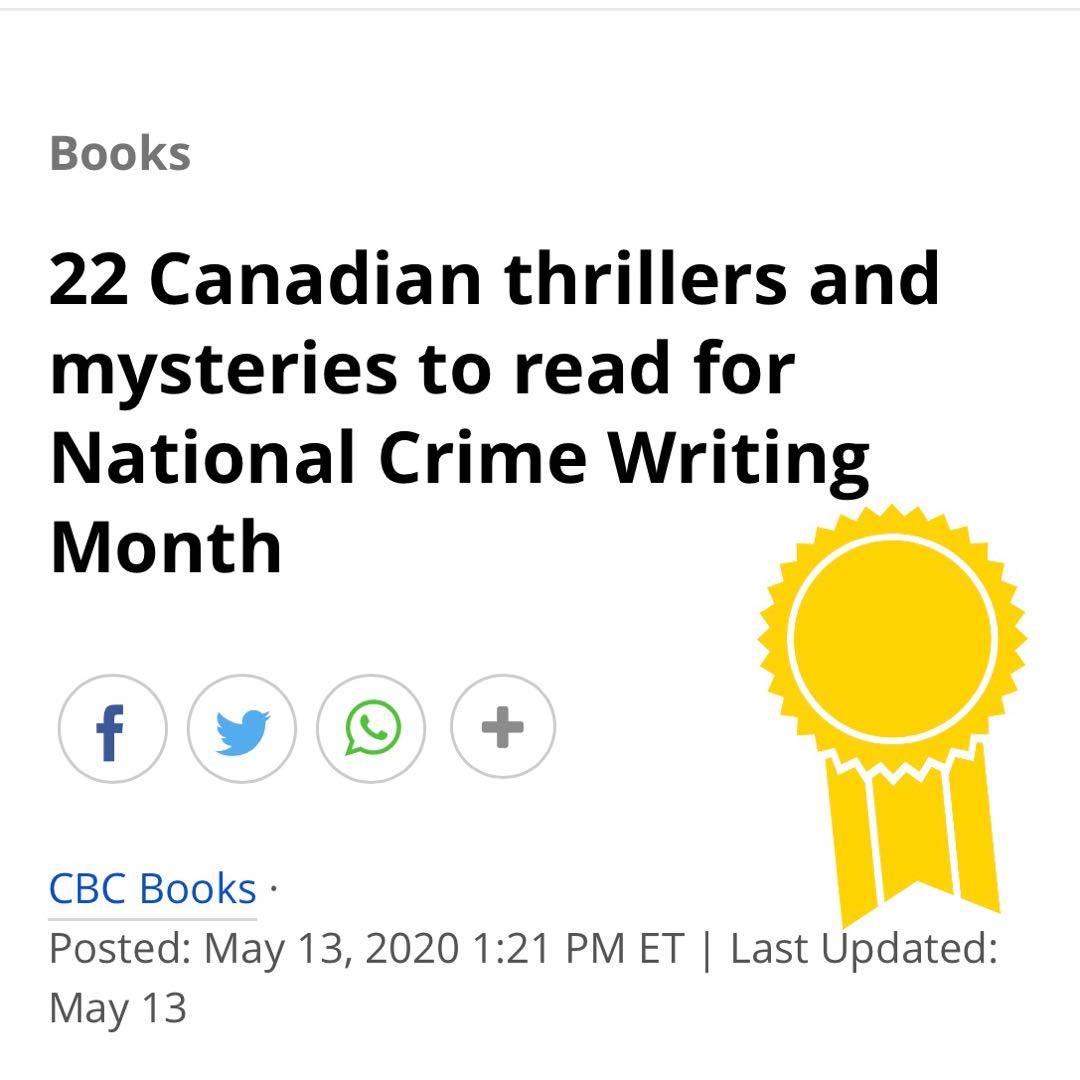Click the "Last Updated:" label

pyautogui.click(x=864, y=948)
